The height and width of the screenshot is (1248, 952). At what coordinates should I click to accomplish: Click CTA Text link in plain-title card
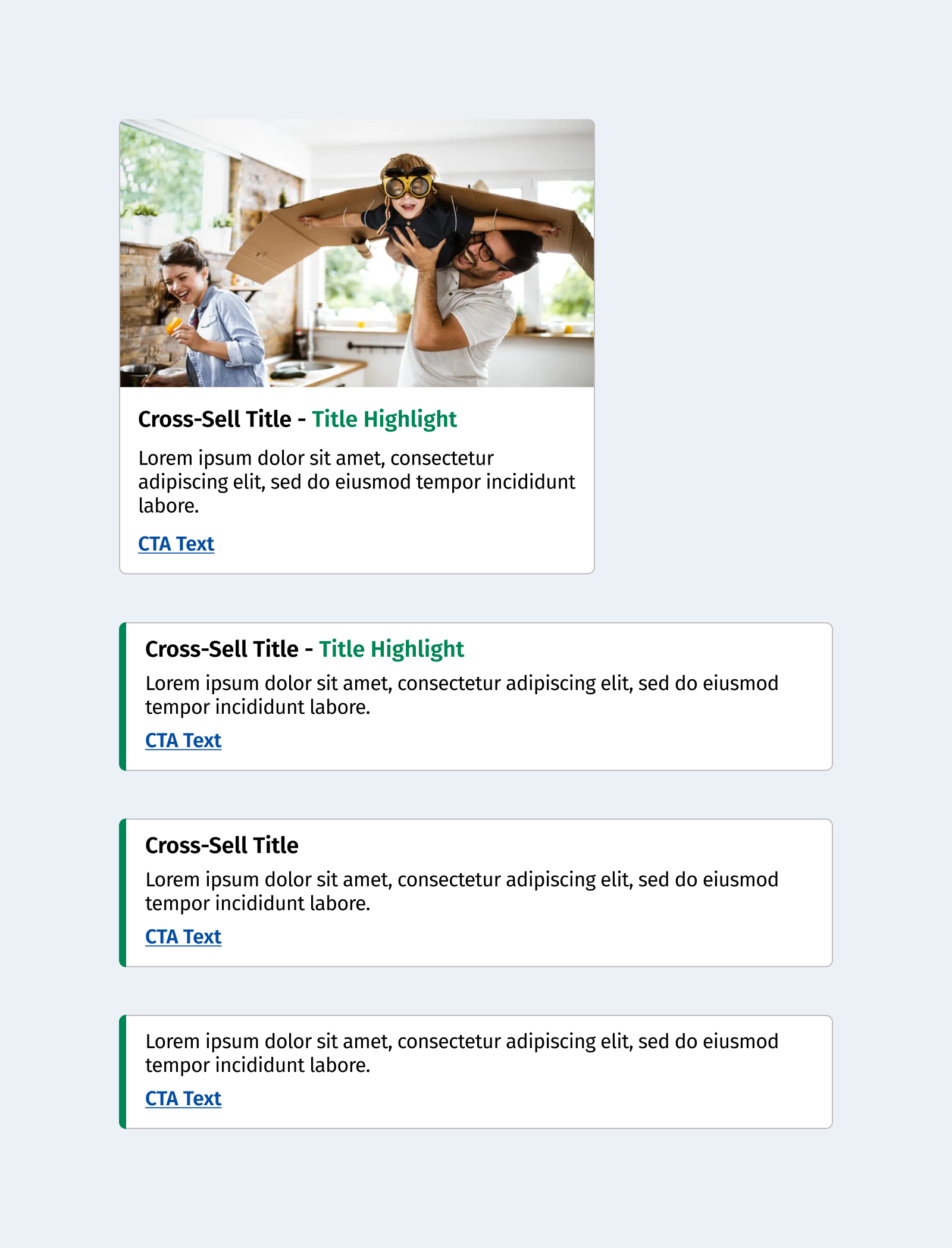pyautogui.click(x=183, y=937)
